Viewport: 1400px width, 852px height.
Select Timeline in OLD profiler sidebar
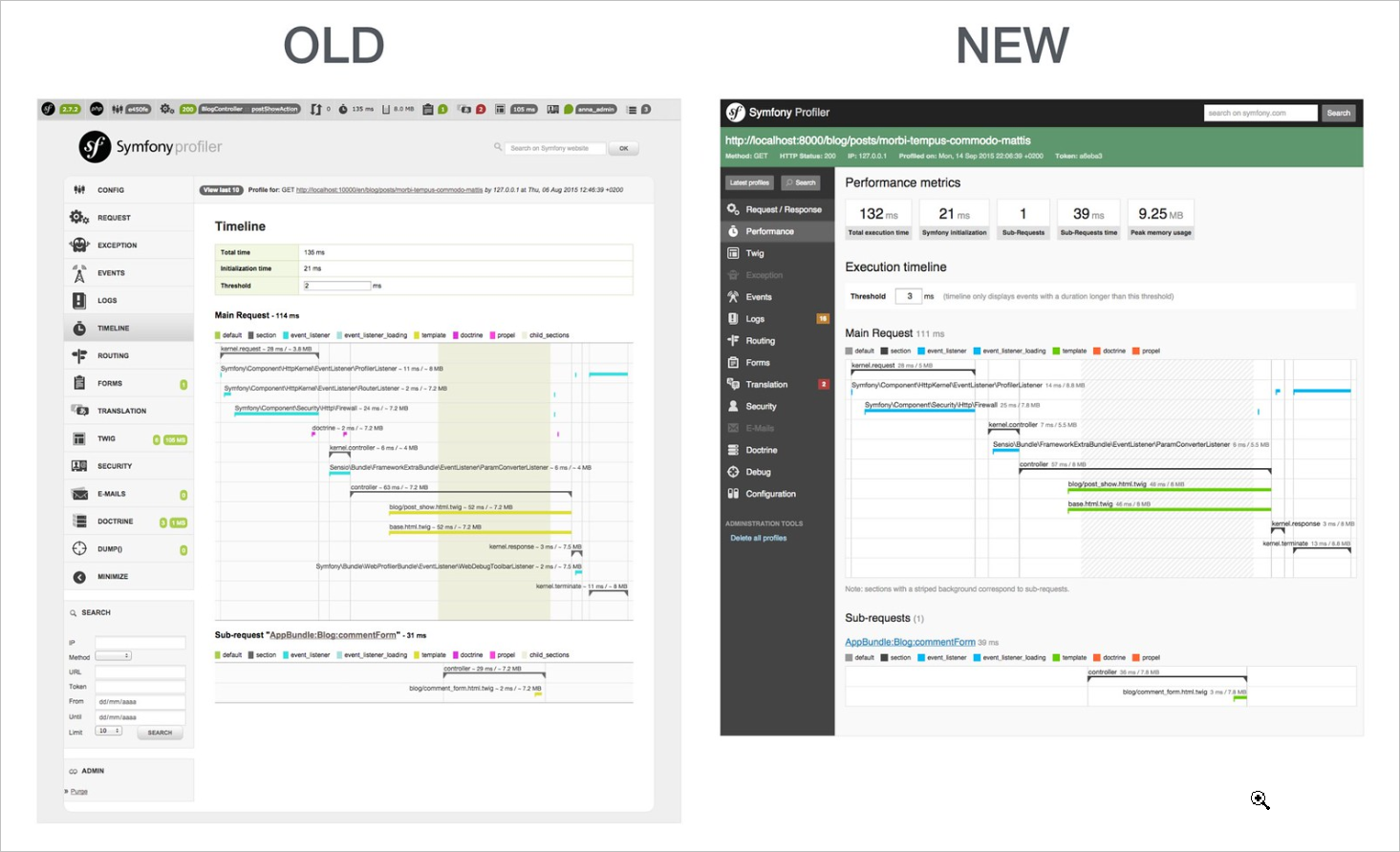pos(128,328)
